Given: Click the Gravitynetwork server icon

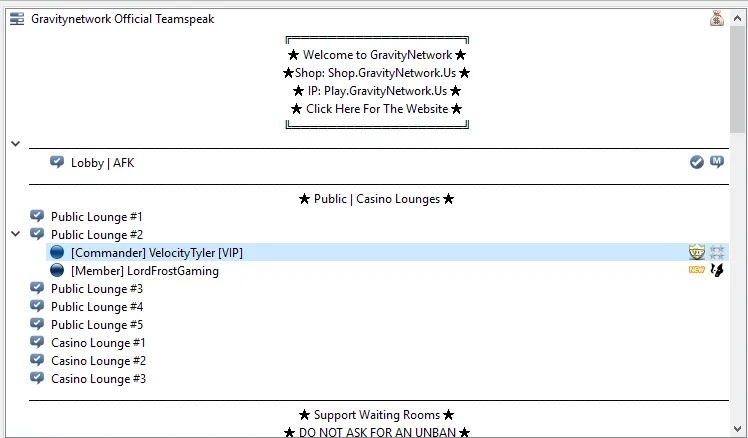Looking at the screenshot, I should 17,19.
